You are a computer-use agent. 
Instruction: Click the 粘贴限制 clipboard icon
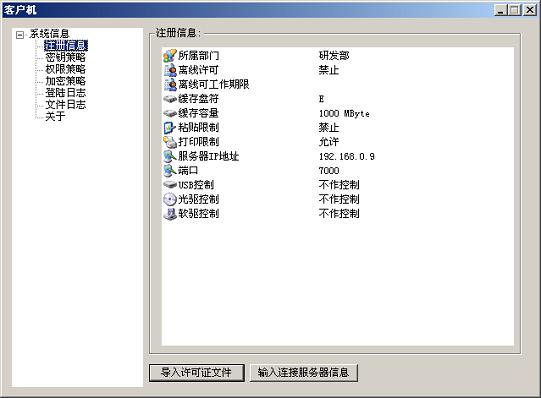(170, 128)
